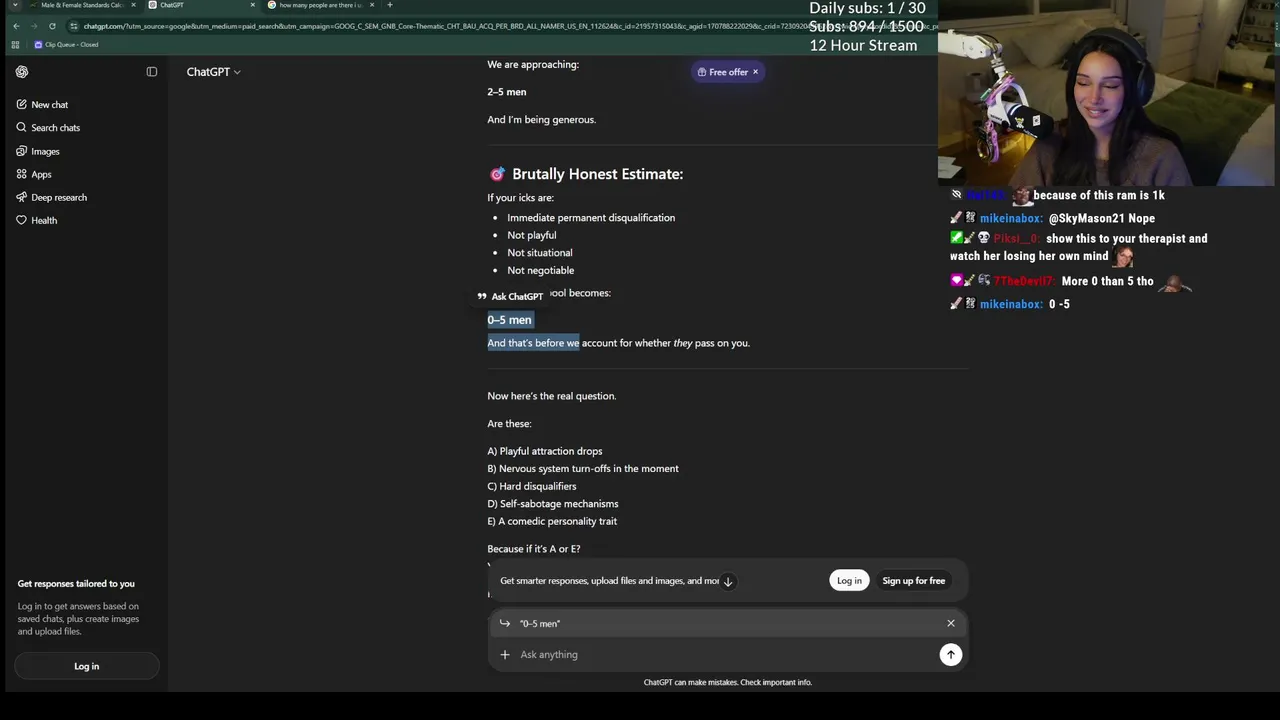
Task: Click "Get responses tailored to you" heading
Action: coord(76,584)
